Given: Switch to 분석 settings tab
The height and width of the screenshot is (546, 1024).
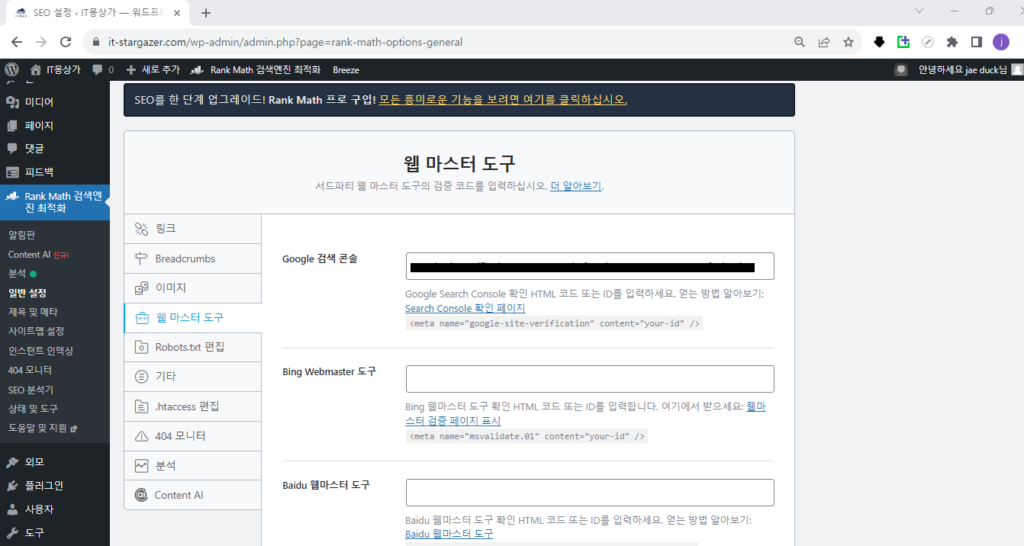Looking at the screenshot, I should tap(193, 466).
